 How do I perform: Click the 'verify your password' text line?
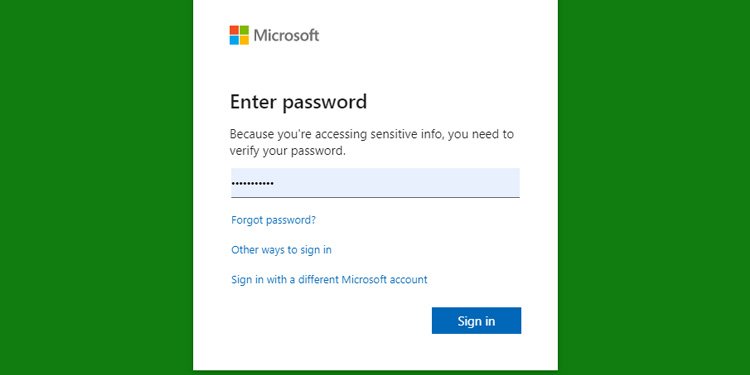pos(287,151)
